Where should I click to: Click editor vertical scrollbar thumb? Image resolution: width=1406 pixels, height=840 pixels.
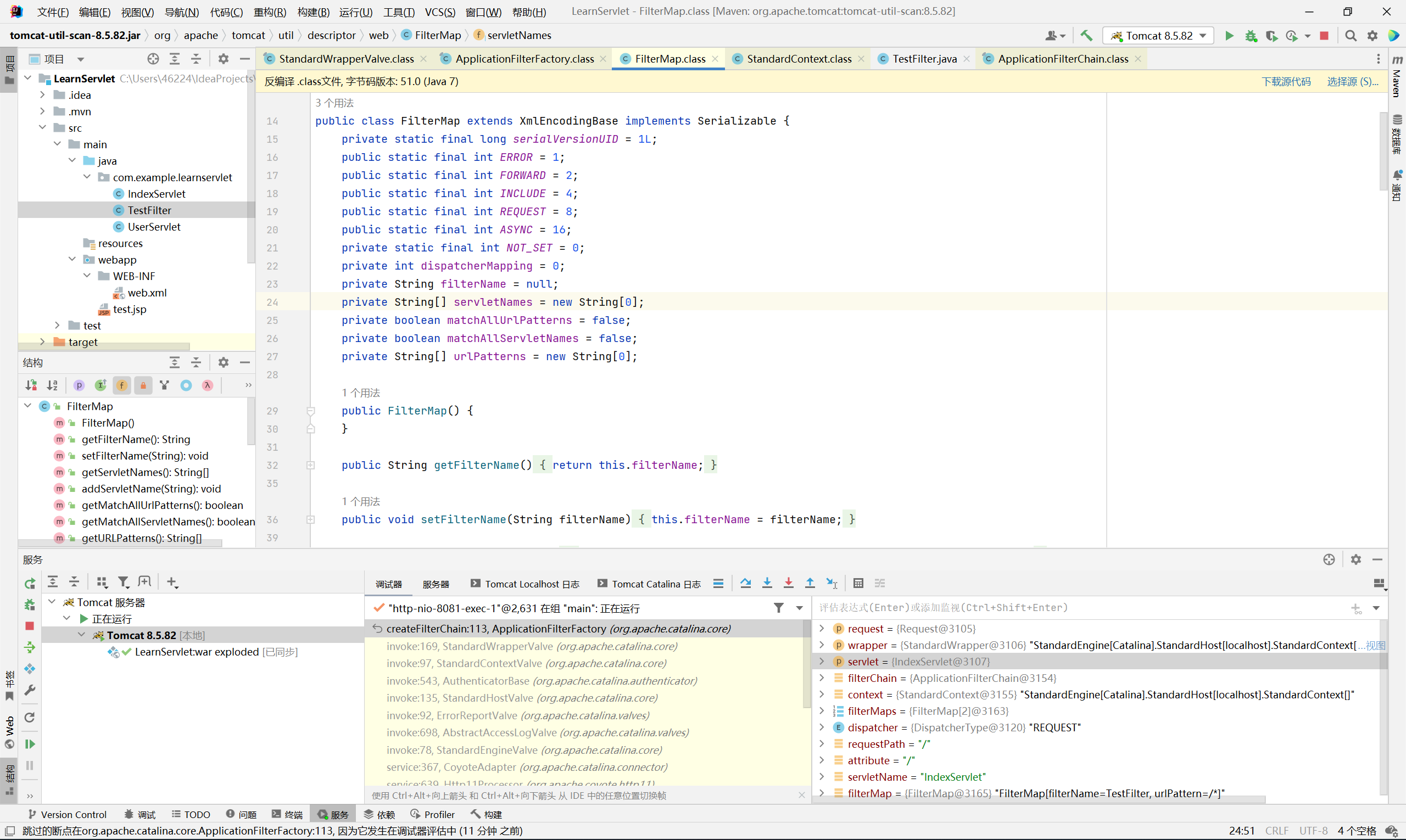[x=1383, y=152]
